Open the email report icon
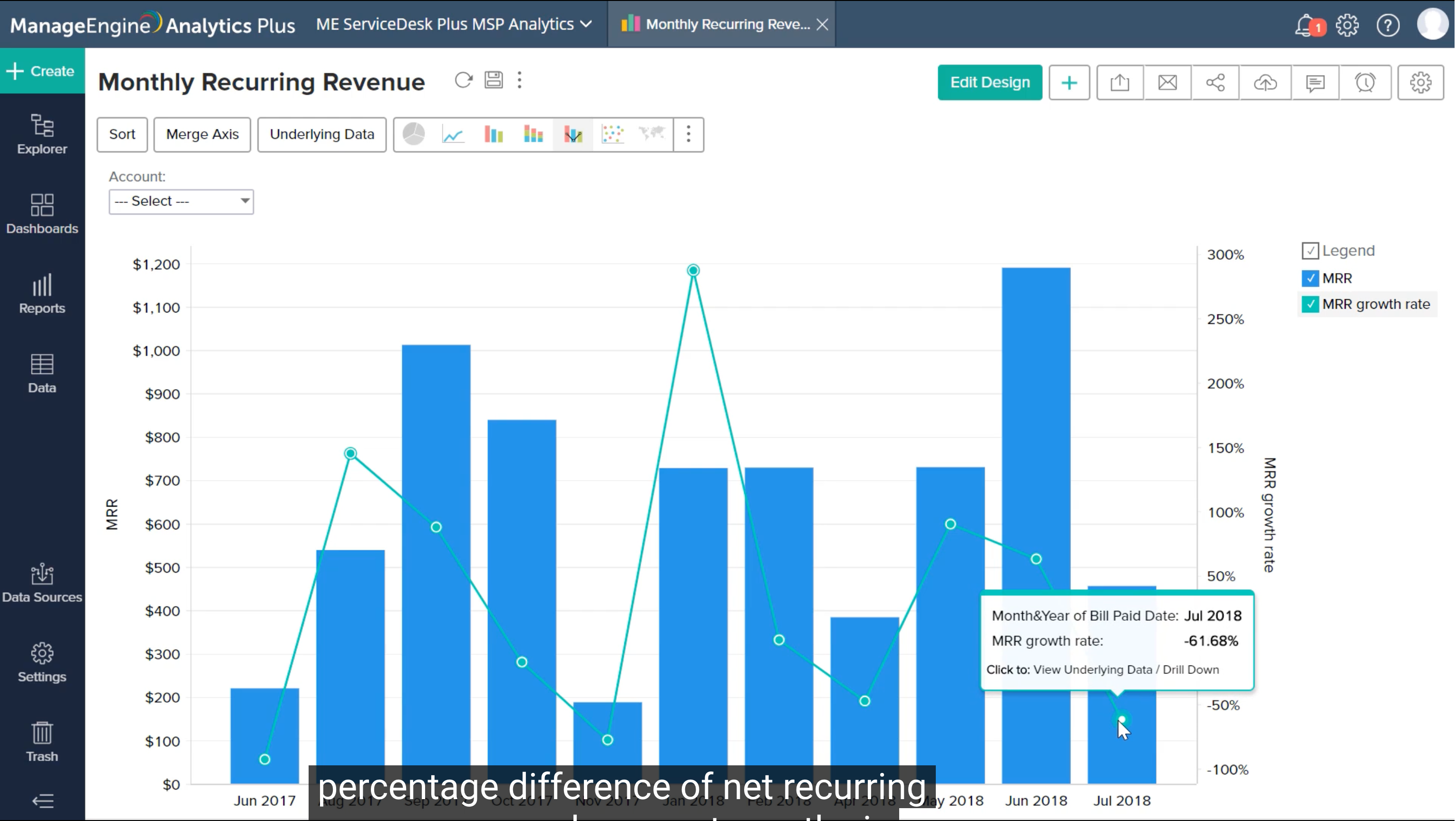This screenshot has height=821, width=1456. (x=1167, y=83)
